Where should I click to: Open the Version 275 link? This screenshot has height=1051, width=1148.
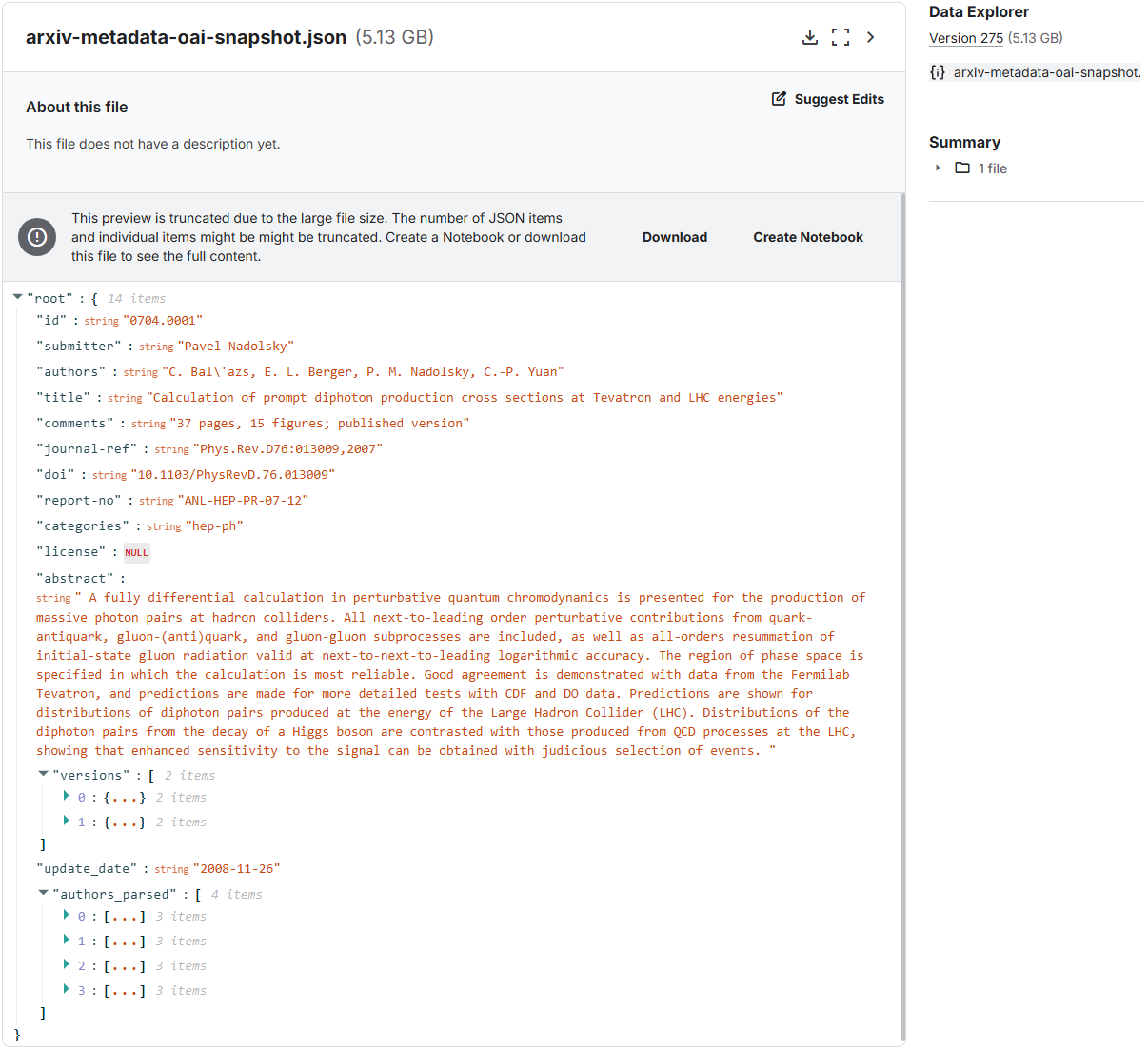click(x=965, y=38)
